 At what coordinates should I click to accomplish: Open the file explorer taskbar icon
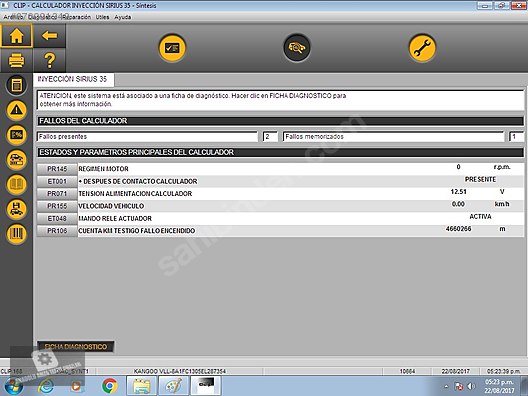(x=141, y=386)
